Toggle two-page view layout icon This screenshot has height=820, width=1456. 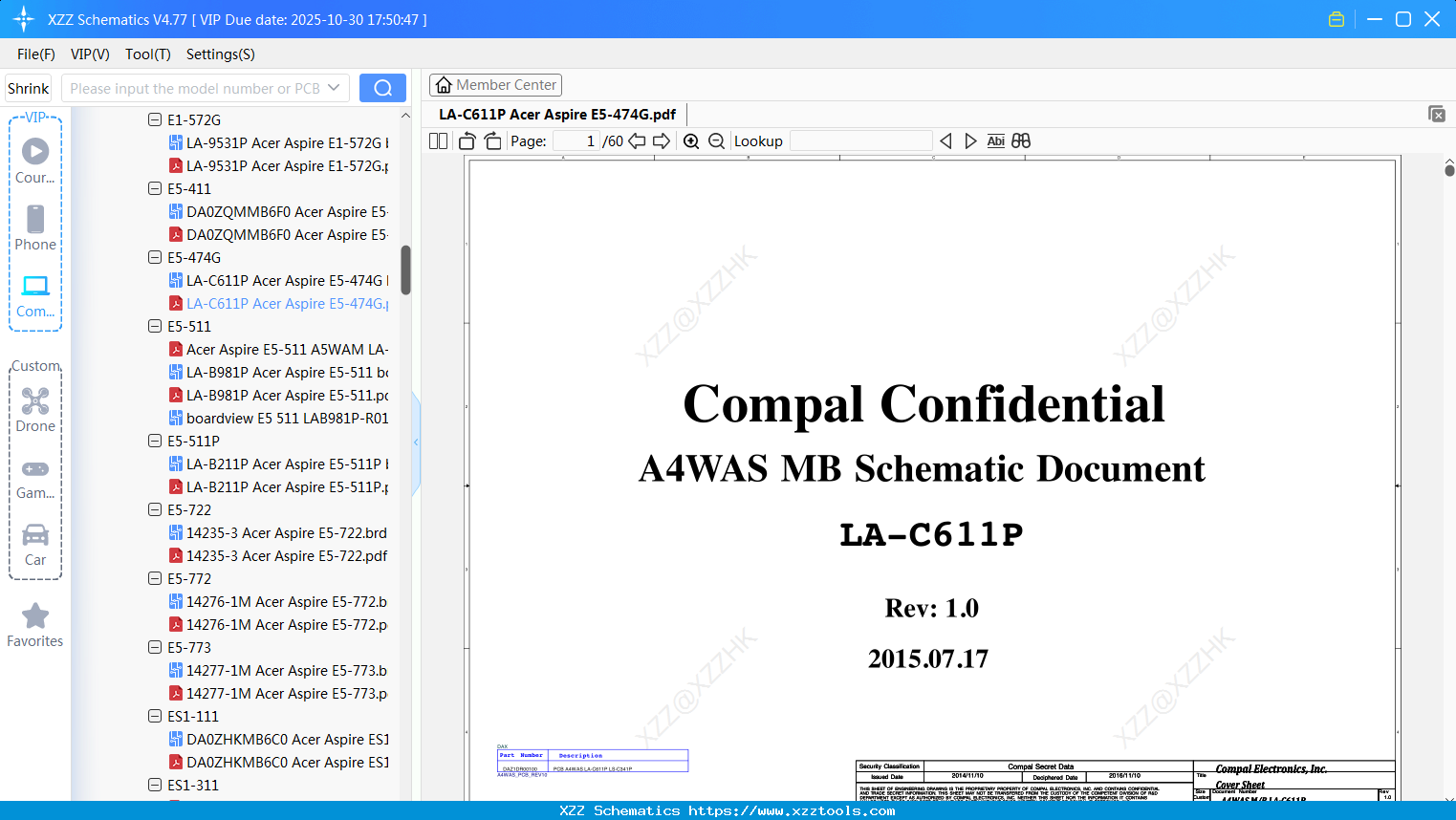[x=439, y=141]
